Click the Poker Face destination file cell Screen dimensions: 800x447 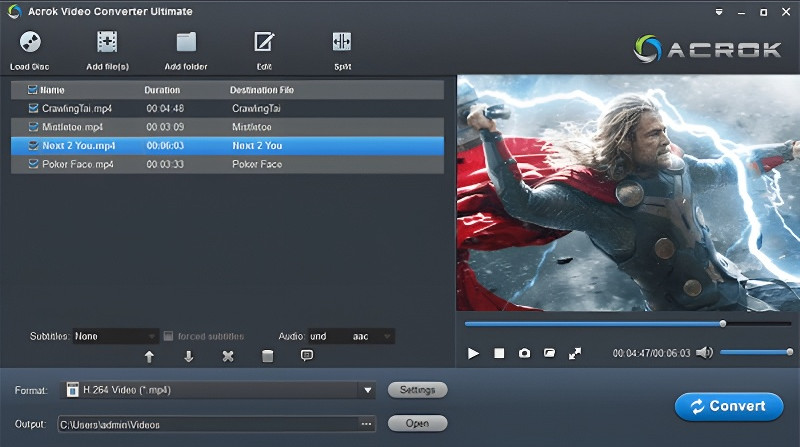pyautogui.click(x=257, y=164)
